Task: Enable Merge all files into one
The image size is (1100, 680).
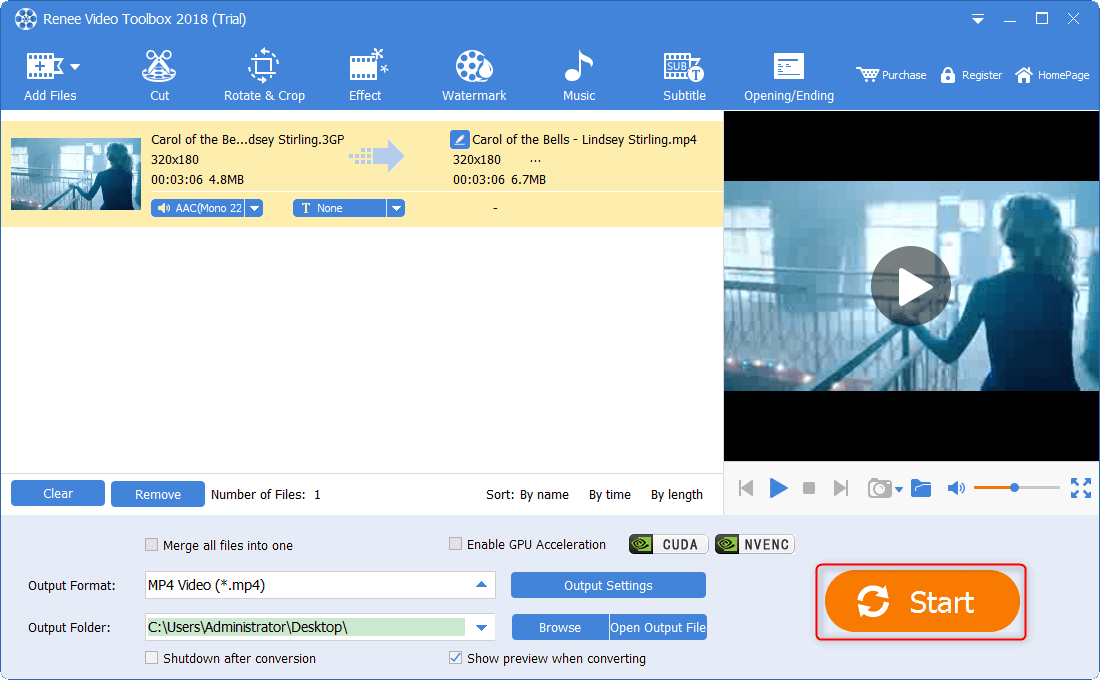Action: [x=152, y=545]
